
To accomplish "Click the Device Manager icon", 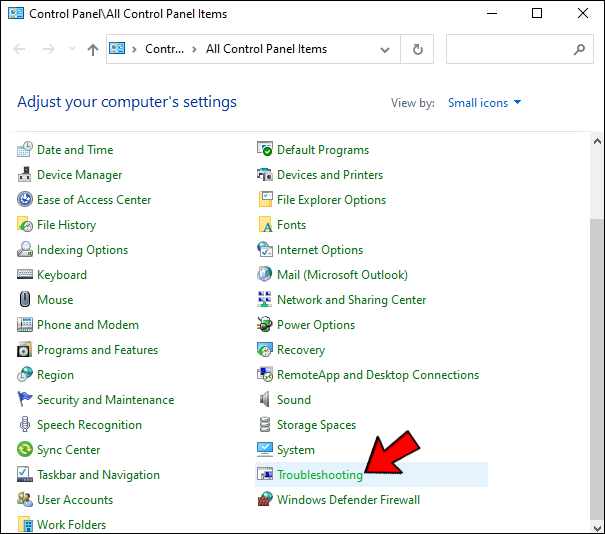I will pos(25,175).
